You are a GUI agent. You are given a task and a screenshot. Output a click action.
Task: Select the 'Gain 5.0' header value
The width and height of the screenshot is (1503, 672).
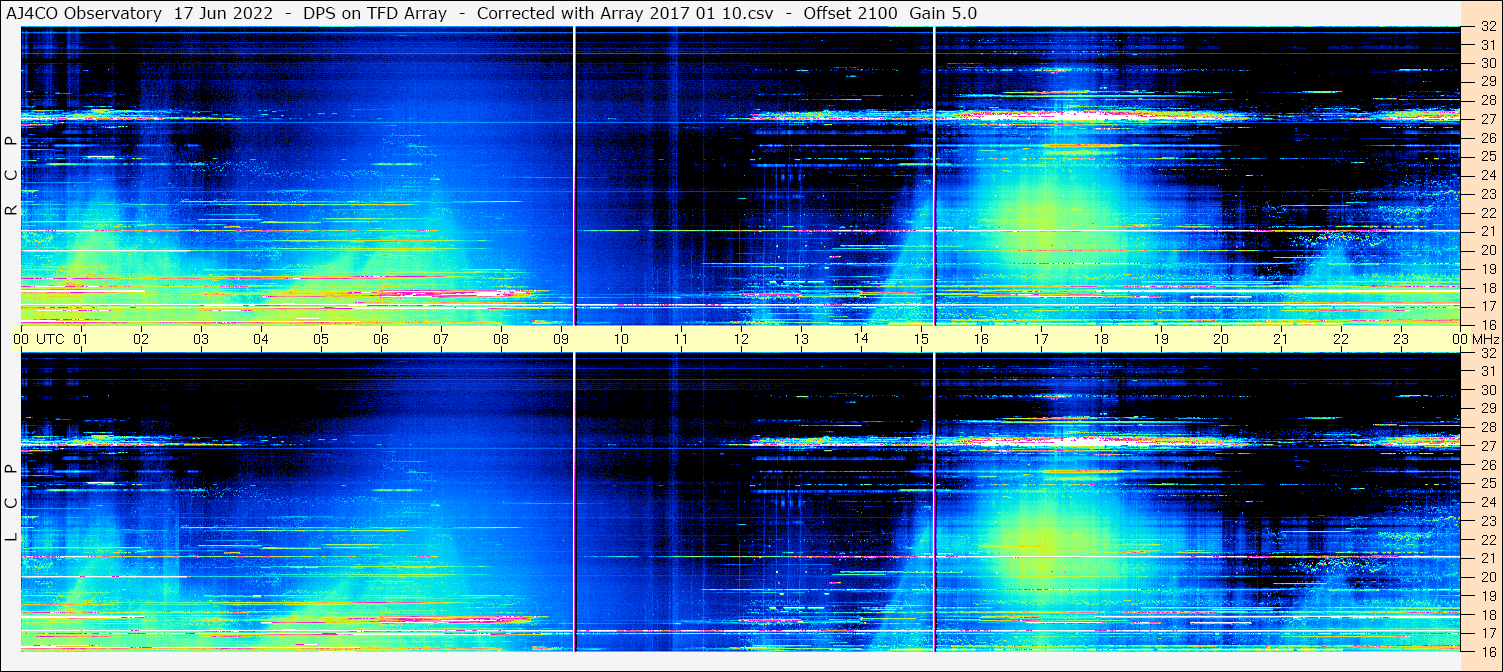(x=944, y=13)
